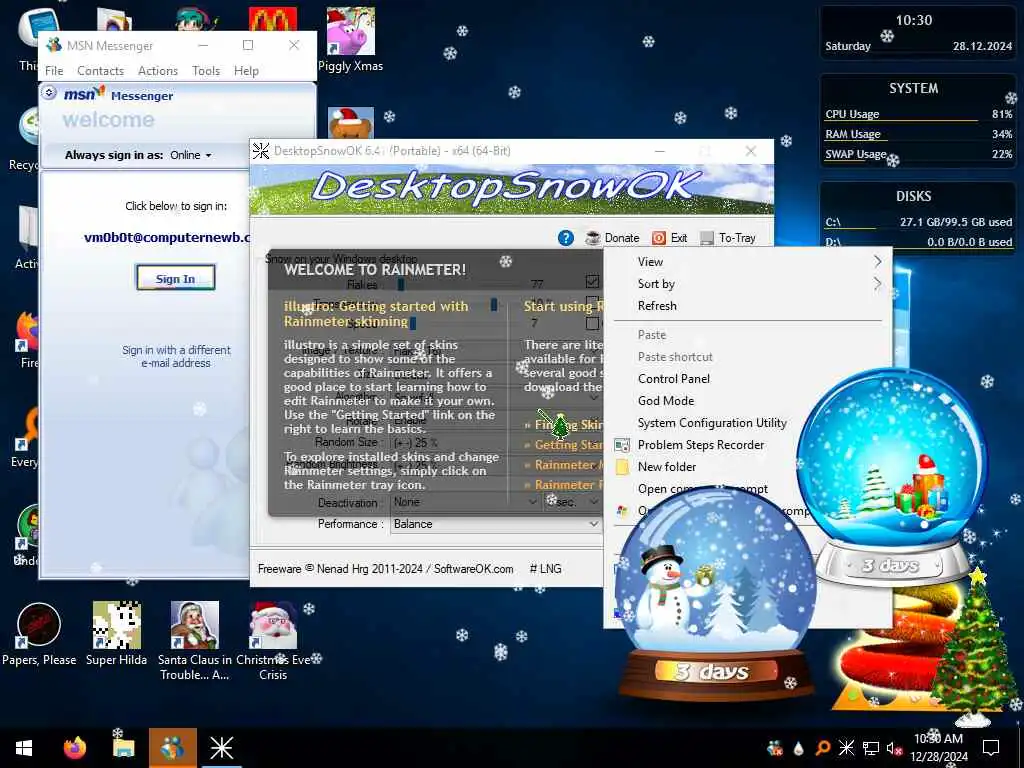The height and width of the screenshot is (768, 1024).
Task: Click the C:\ disk entry in DISKS widget
Action: click(x=918, y=223)
